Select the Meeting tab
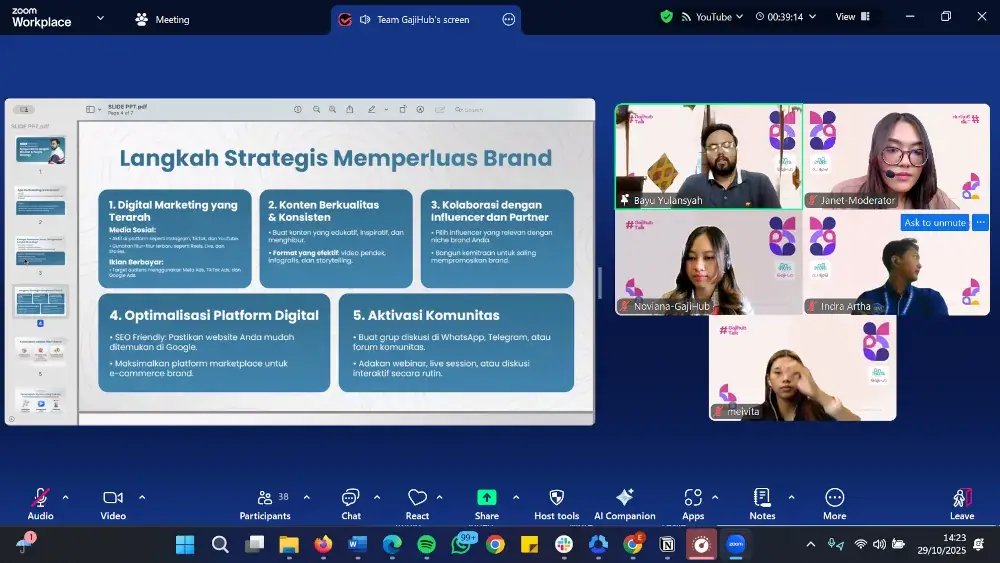 click(162, 19)
